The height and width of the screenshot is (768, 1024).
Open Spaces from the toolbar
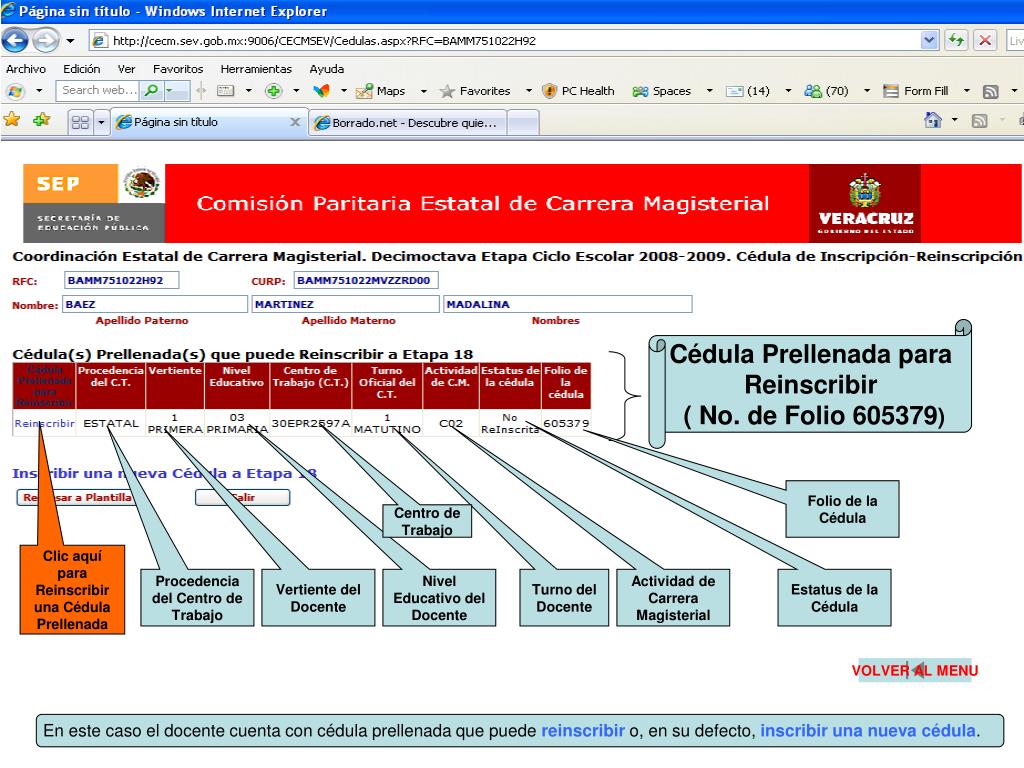(x=662, y=91)
